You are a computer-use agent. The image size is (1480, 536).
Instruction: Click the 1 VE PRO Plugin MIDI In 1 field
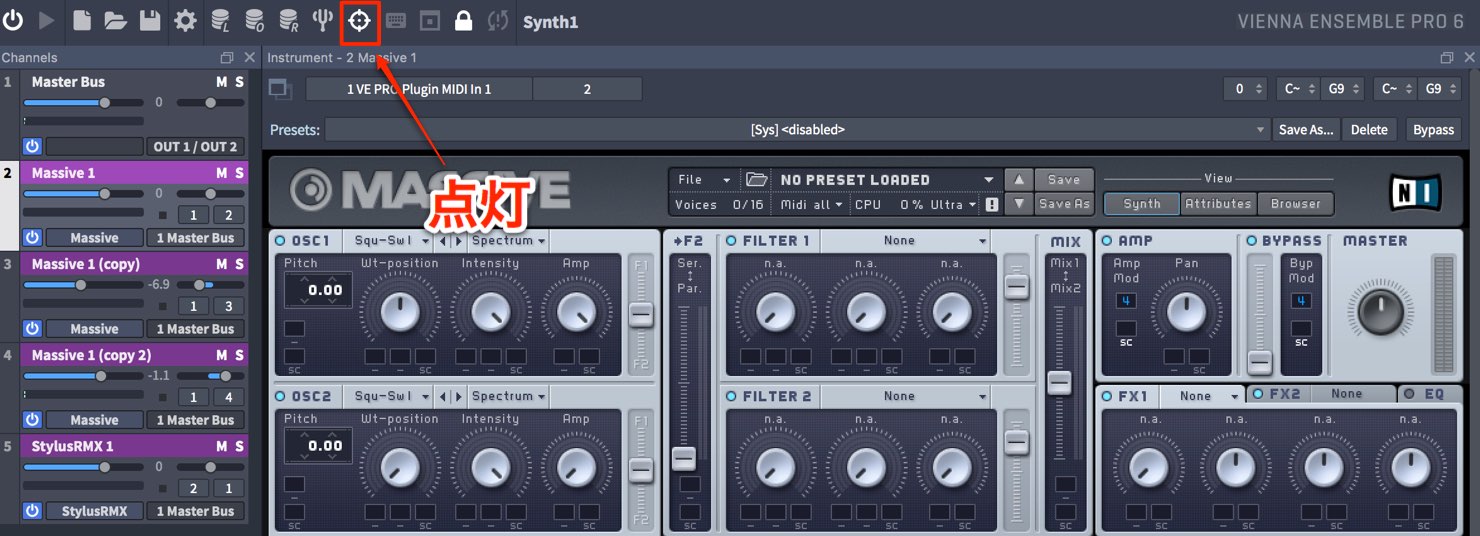click(x=419, y=89)
